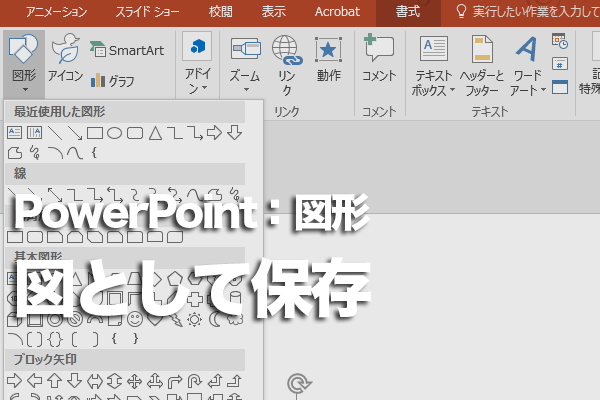Select elbow connector in recently used shapes
600x400 pixels.
click(175, 133)
